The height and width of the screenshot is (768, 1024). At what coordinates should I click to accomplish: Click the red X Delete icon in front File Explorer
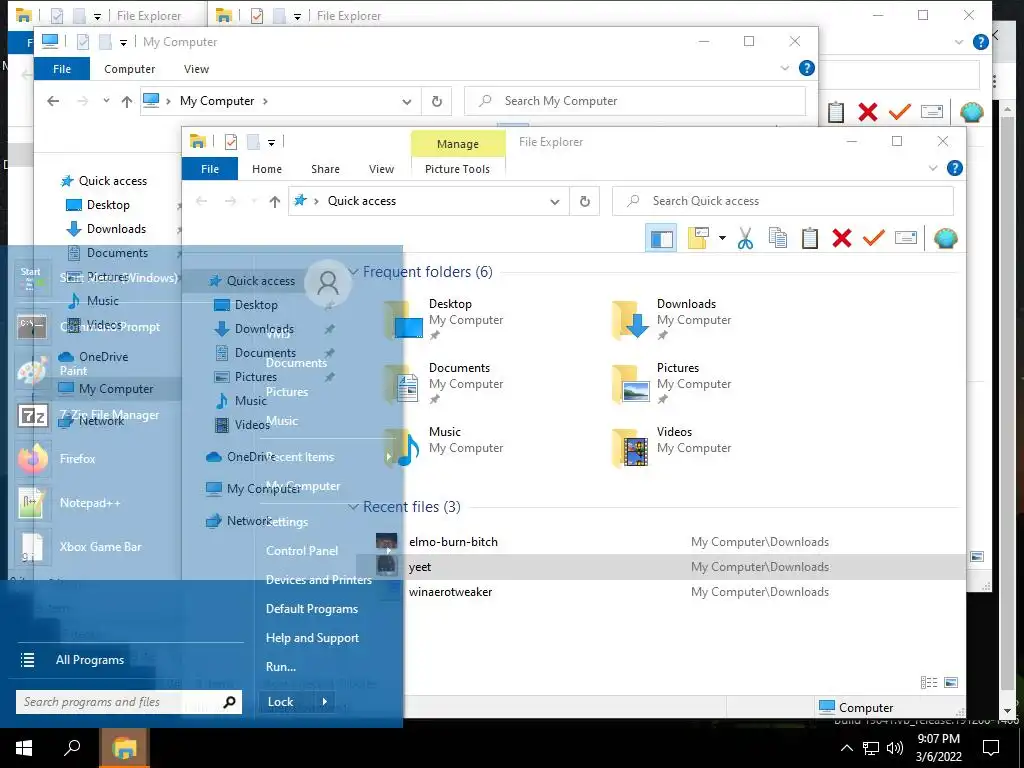coord(842,238)
